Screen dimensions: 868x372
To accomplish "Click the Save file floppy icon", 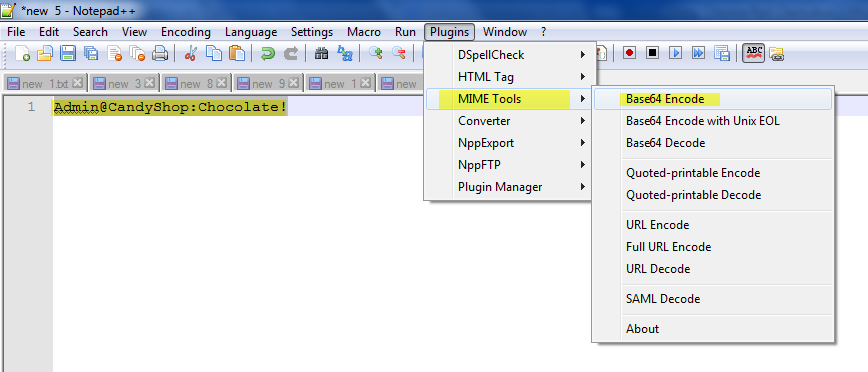I will point(68,54).
